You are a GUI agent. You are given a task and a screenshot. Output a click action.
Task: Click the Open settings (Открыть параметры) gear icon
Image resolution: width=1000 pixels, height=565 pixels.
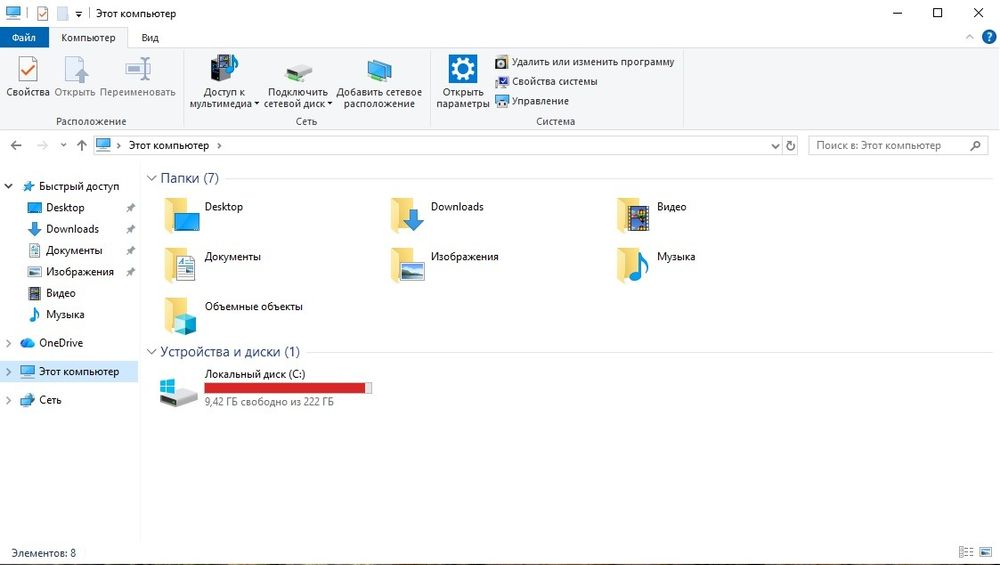click(x=462, y=69)
